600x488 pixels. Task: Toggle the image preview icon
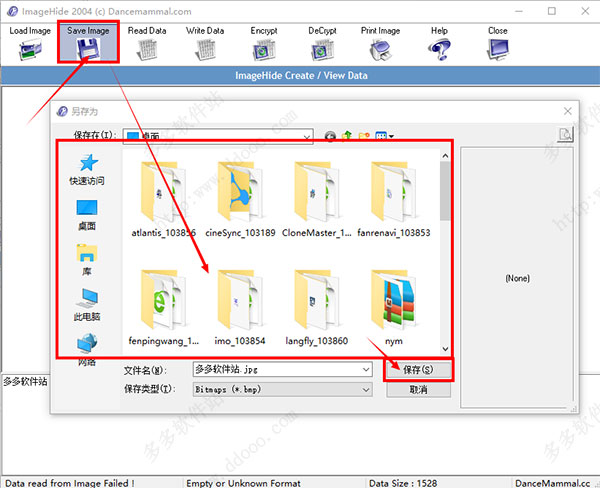(565, 134)
